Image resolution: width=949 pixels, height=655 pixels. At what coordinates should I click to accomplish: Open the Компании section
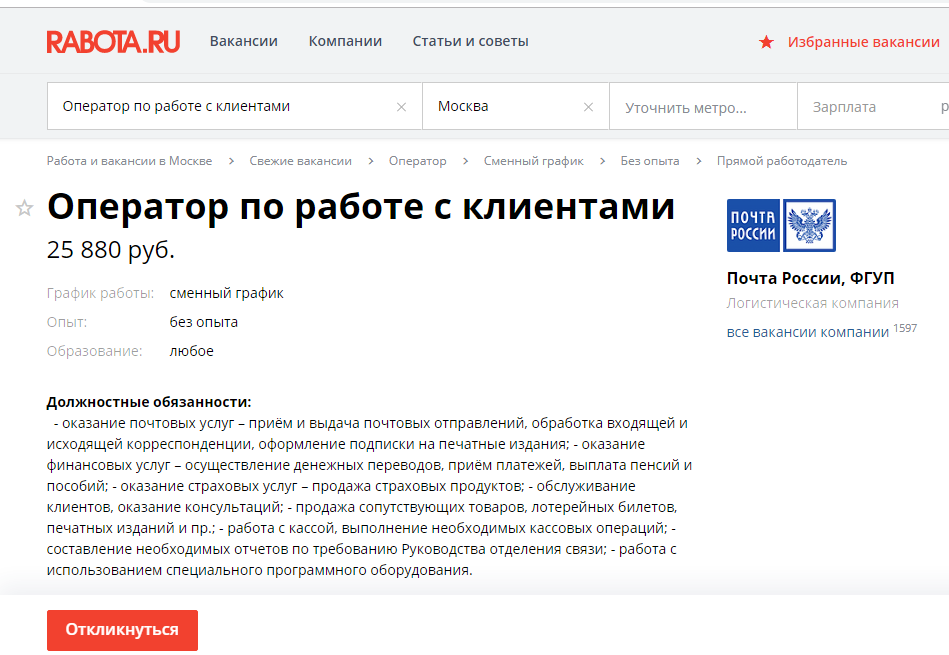(345, 41)
